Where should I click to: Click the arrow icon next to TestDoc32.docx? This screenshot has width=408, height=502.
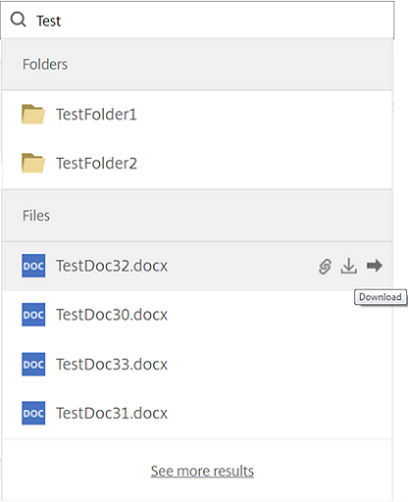pyautogui.click(x=374, y=266)
